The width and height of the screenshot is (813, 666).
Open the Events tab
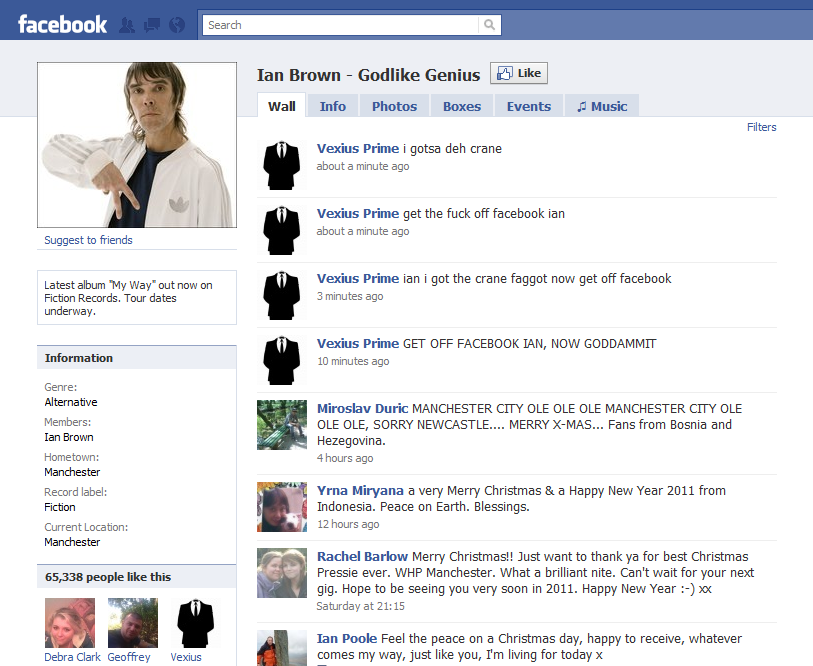528,105
